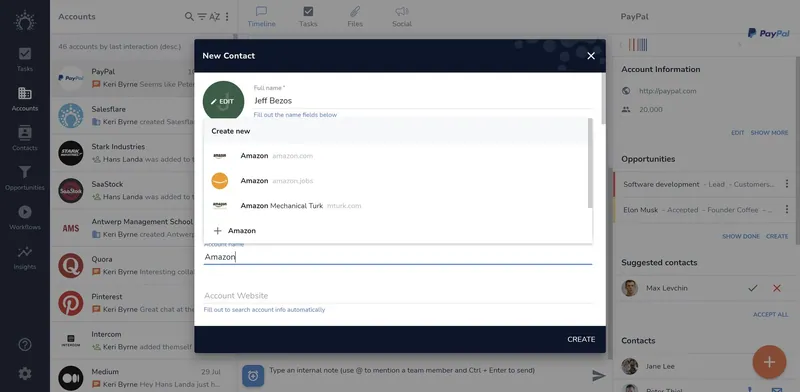Open Insights in the left sidebar
The width and height of the screenshot is (800, 392).
(x=24, y=257)
